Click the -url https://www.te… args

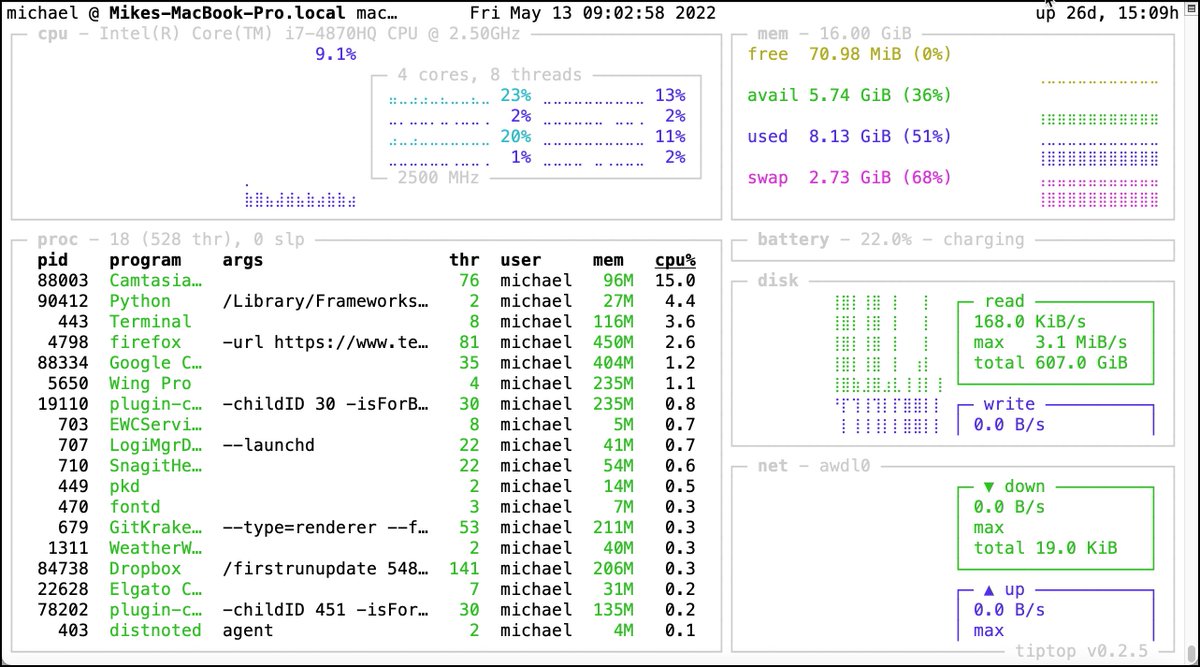click(x=326, y=342)
